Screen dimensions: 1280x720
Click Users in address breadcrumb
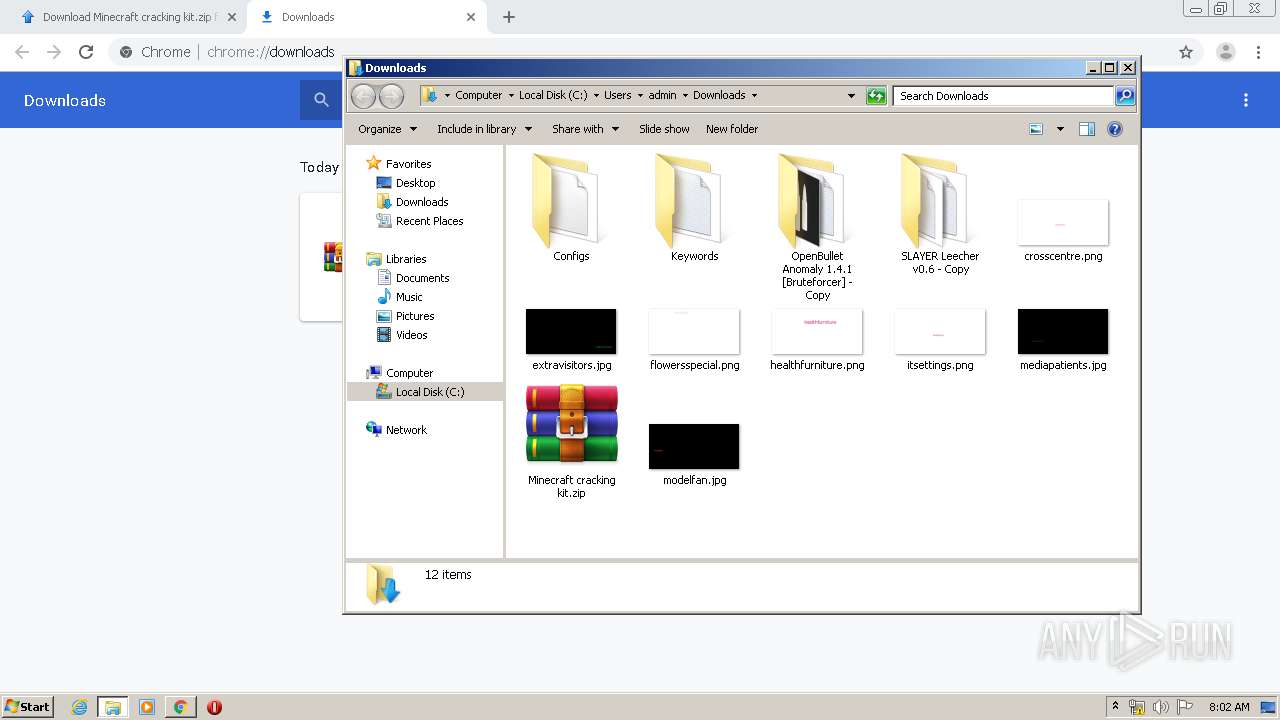(x=617, y=95)
